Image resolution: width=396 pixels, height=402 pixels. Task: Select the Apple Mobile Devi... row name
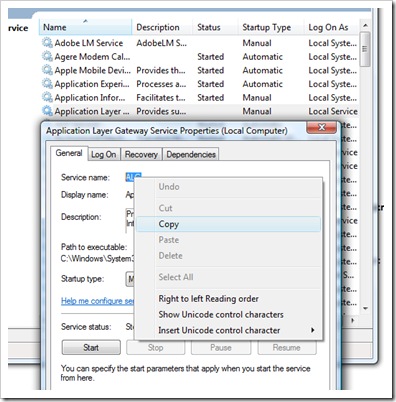pyautogui.click(x=93, y=70)
